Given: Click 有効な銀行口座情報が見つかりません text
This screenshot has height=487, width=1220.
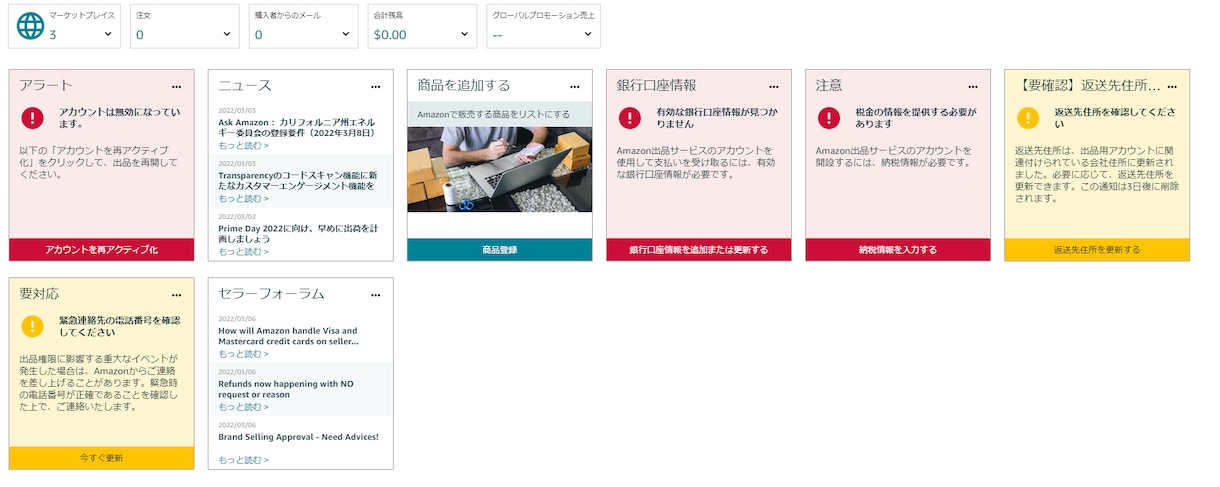Looking at the screenshot, I should tap(716, 119).
